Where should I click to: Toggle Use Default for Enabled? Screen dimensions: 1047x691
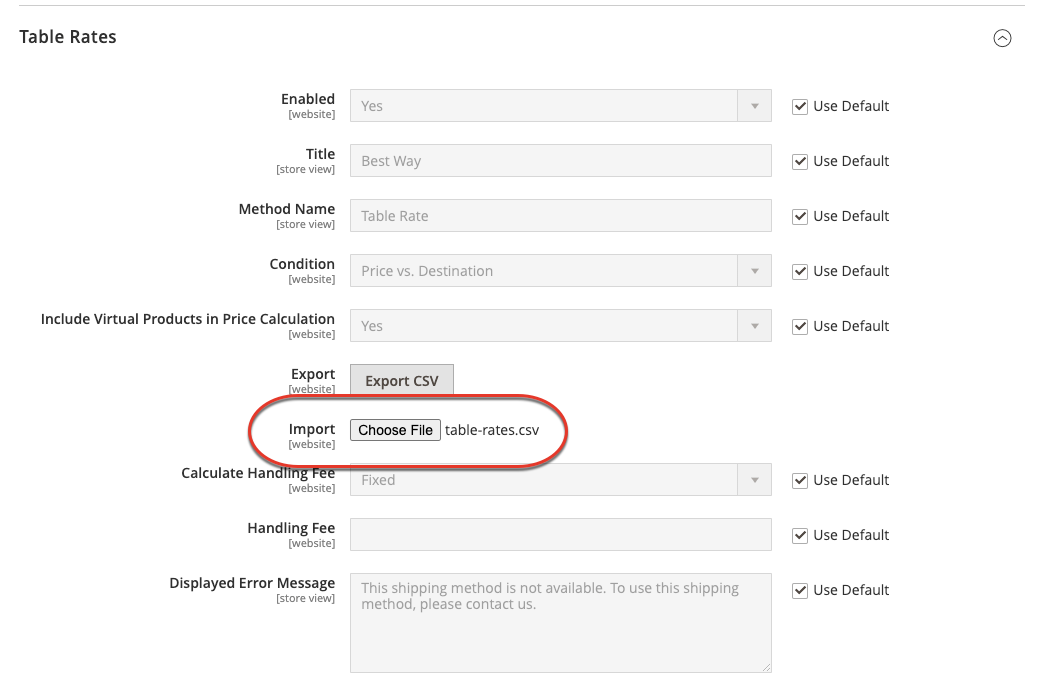799,107
